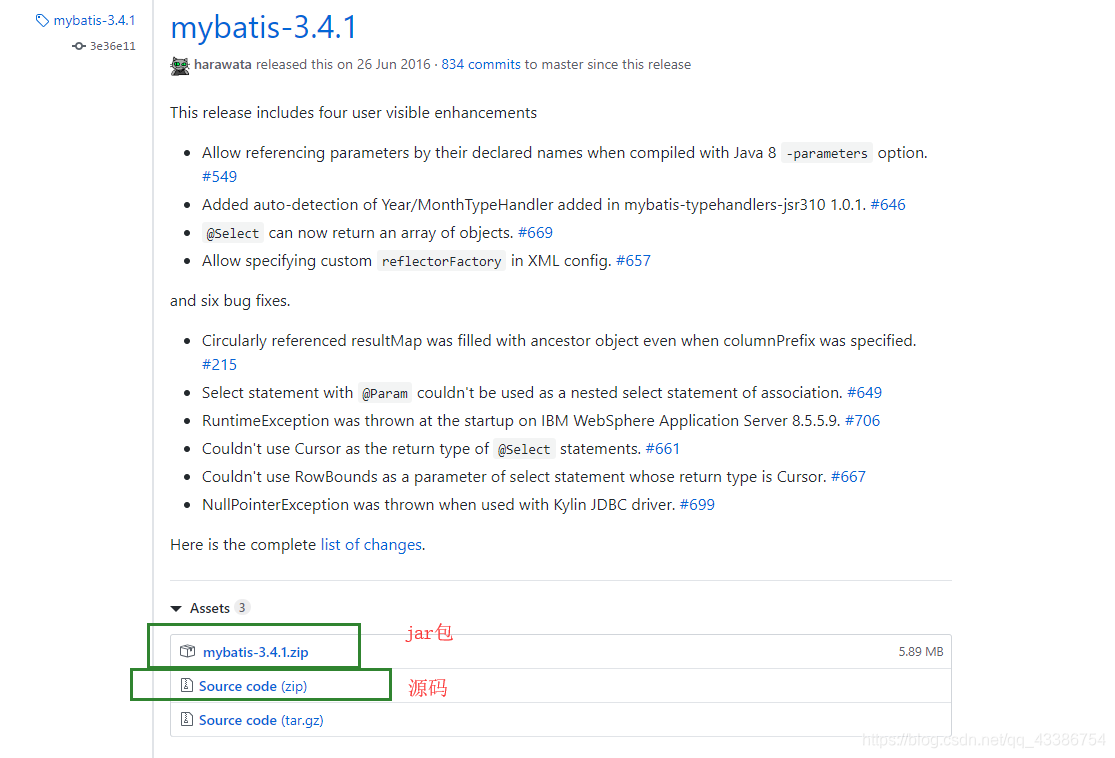Visit harawata's profile link

pos(223,65)
